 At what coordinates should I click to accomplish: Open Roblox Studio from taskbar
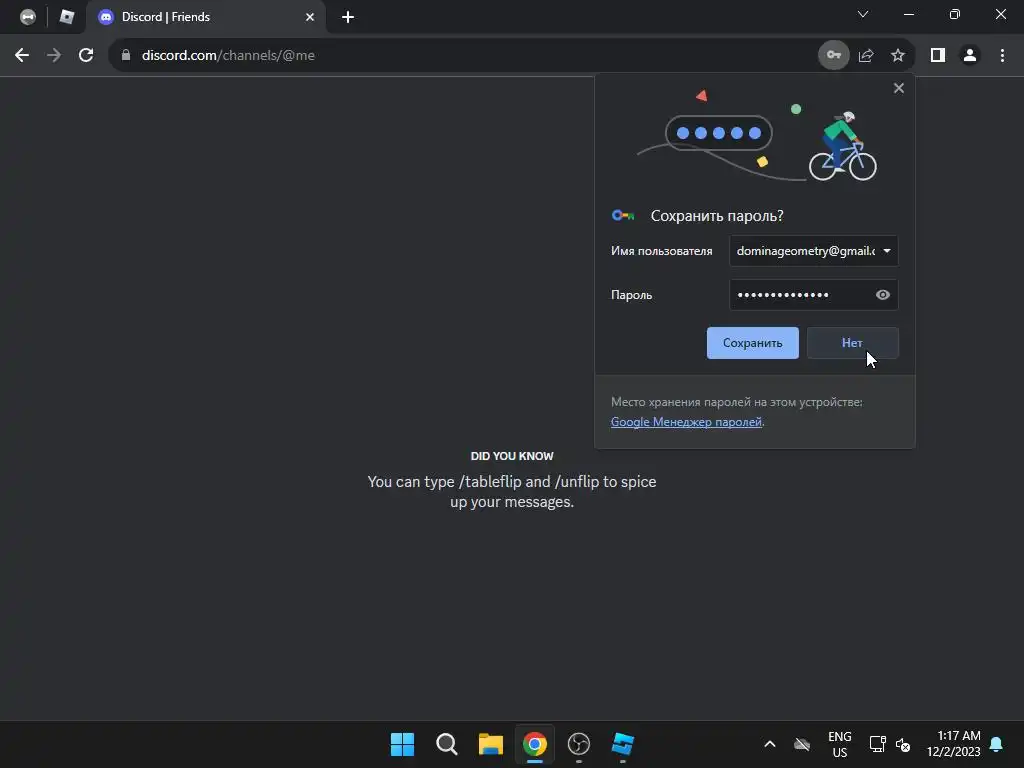click(x=622, y=744)
